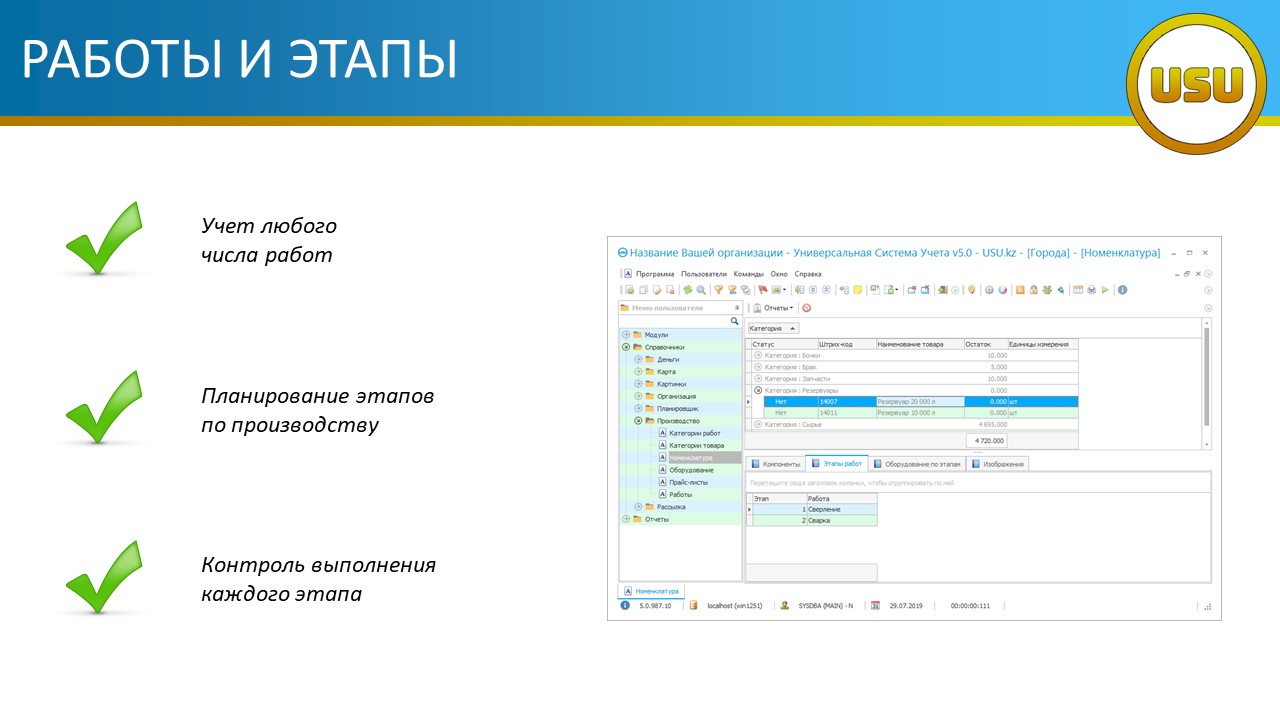The height and width of the screenshot is (720, 1280).
Task: Open the Команды menu
Action: [x=749, y=273]
